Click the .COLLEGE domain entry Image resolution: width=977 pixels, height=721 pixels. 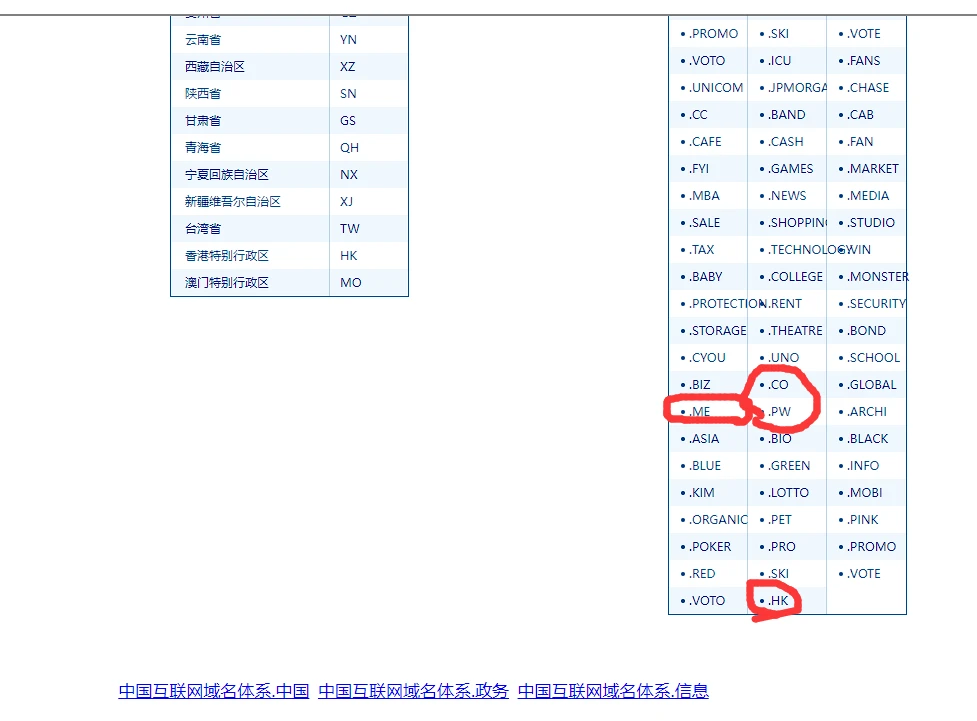pos(796,277)
